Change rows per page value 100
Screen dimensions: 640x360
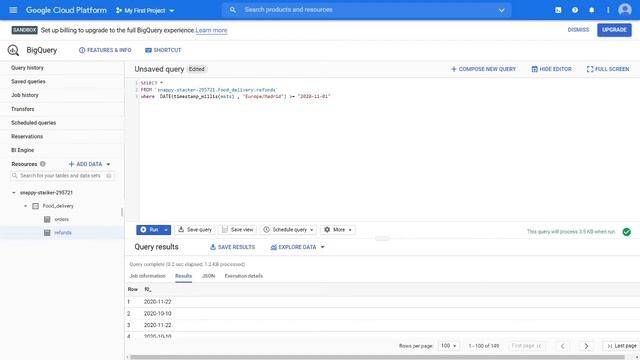click(x=449, y=346)
